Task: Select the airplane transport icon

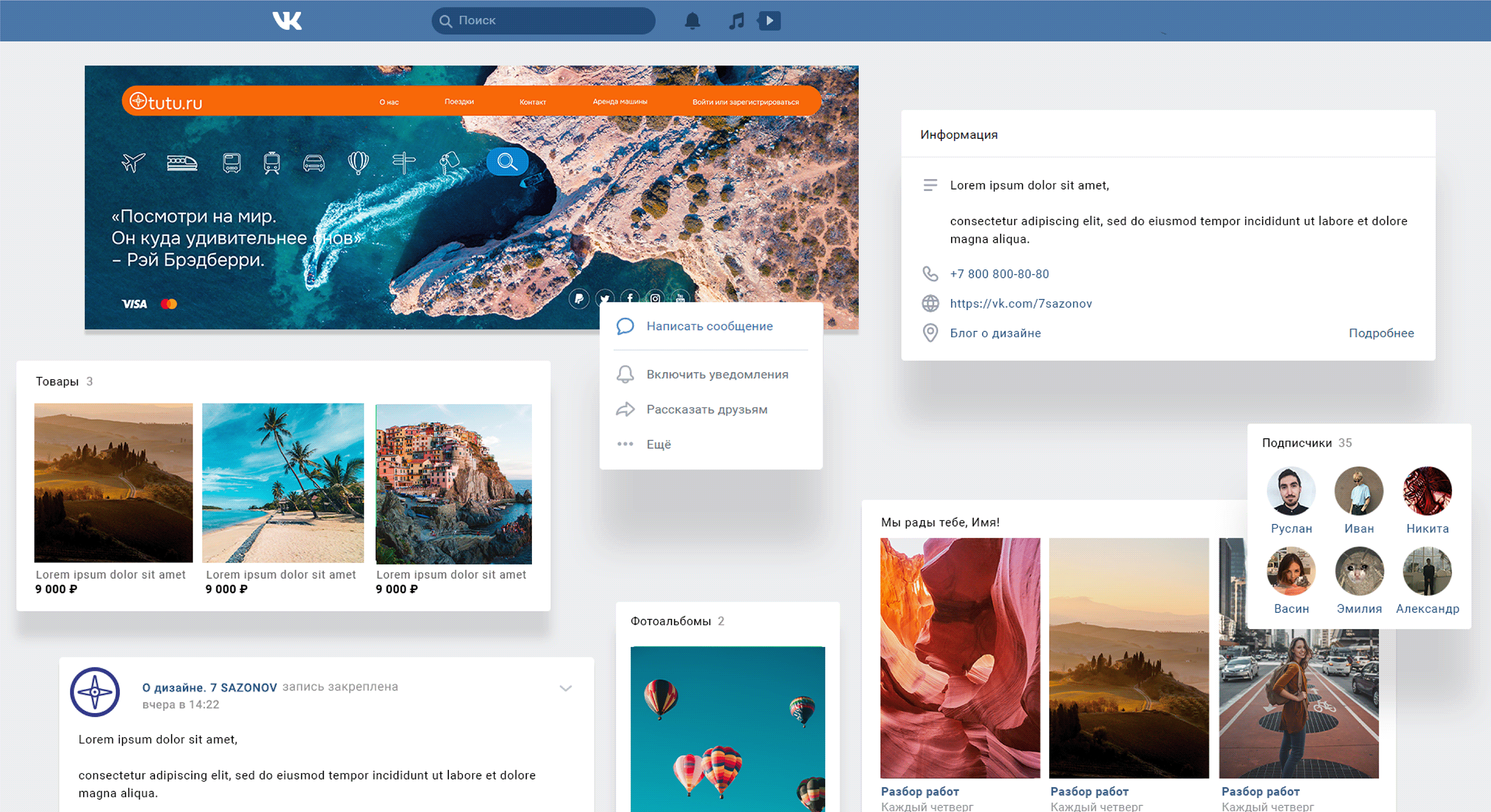Action: pyautogui.click(x=133, y=162)
